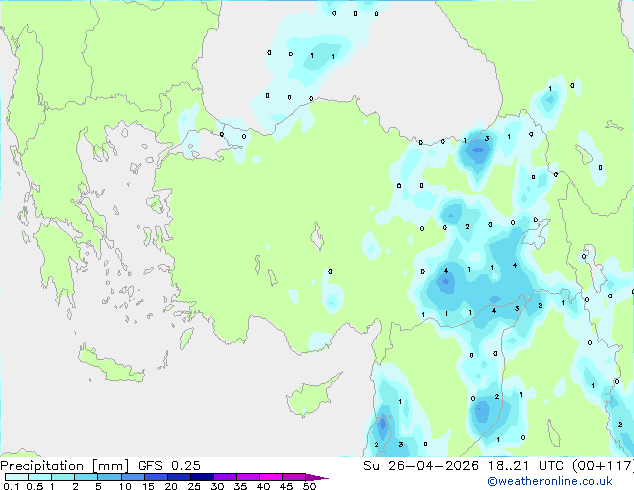The height and width of the screenshot is (490, 634).
Task: Click the '0.1' legend scale label
Action: 11,486
